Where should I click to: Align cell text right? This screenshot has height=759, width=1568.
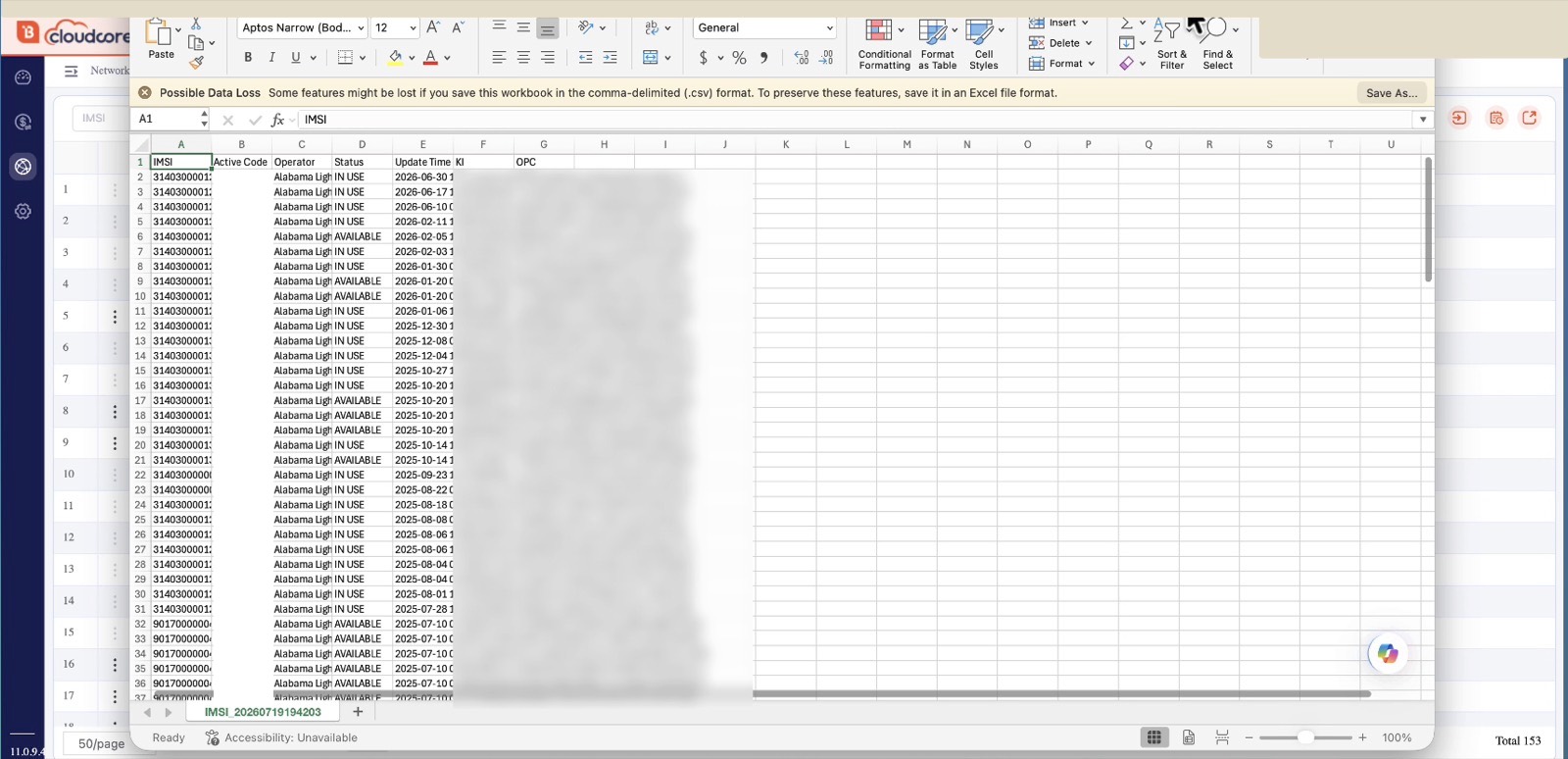548,58
